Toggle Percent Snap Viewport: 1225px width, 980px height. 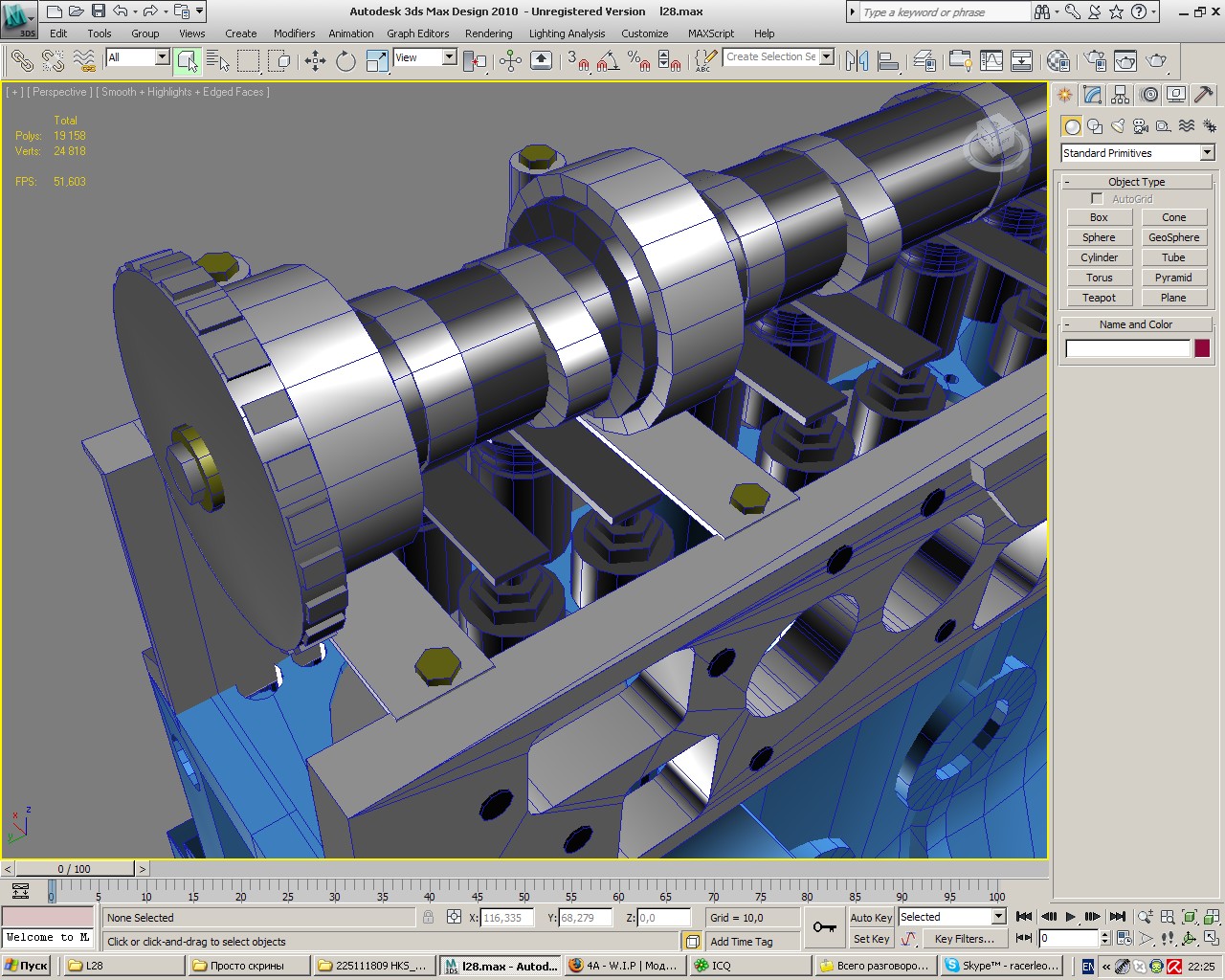tap(638, 61)
